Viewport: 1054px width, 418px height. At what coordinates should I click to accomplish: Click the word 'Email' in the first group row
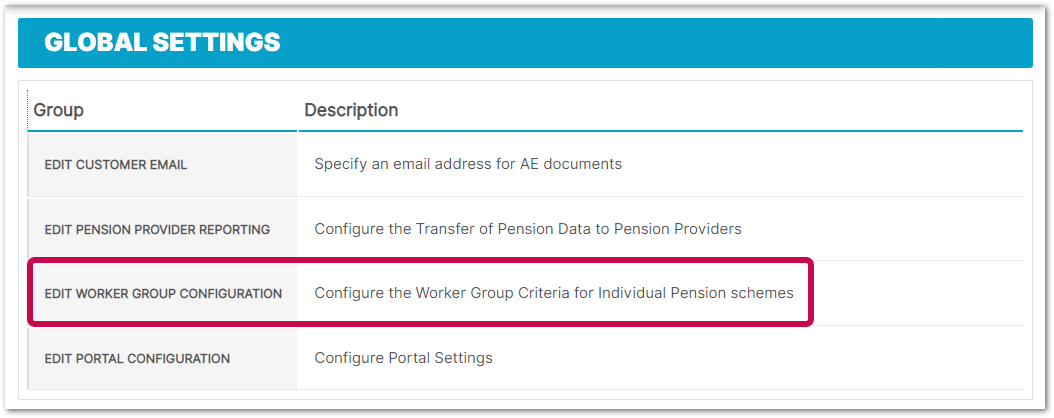coord(165,164)
